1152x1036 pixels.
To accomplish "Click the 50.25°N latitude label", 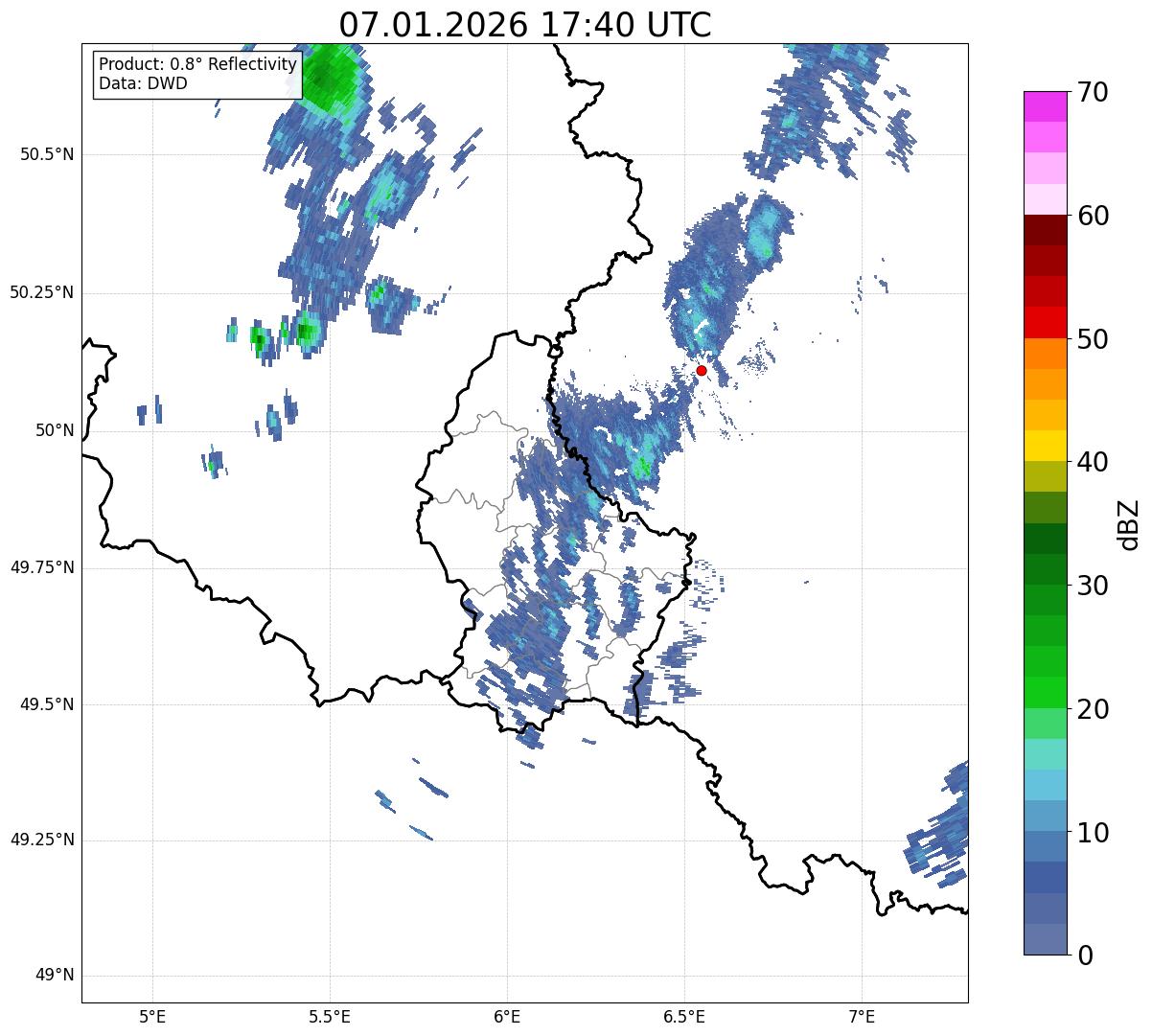I will click(42, 292).
